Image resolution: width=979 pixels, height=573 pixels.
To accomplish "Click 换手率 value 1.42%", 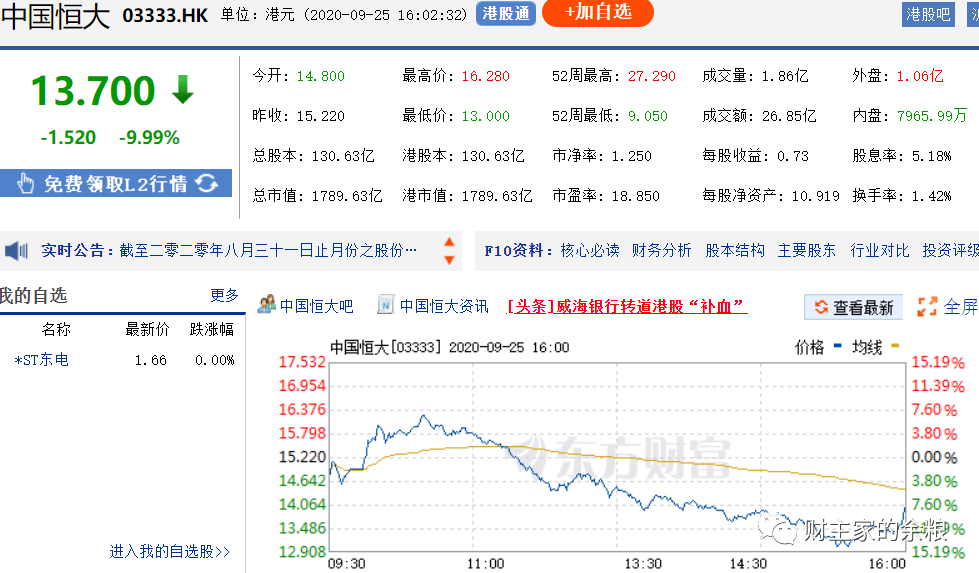I will pyautogui.click(x=932, y=196).
